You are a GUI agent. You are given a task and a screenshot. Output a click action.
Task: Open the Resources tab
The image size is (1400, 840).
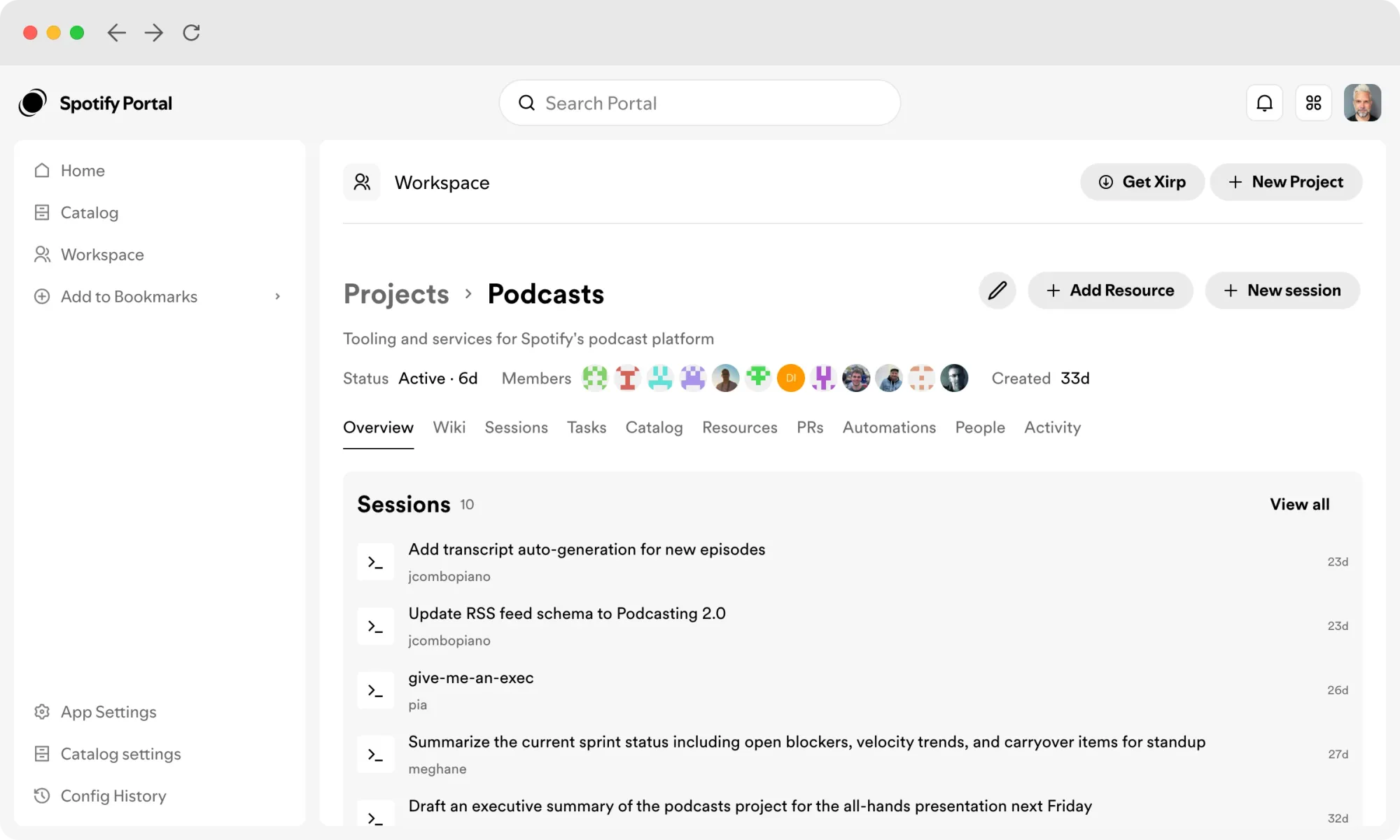click(739, 427)
